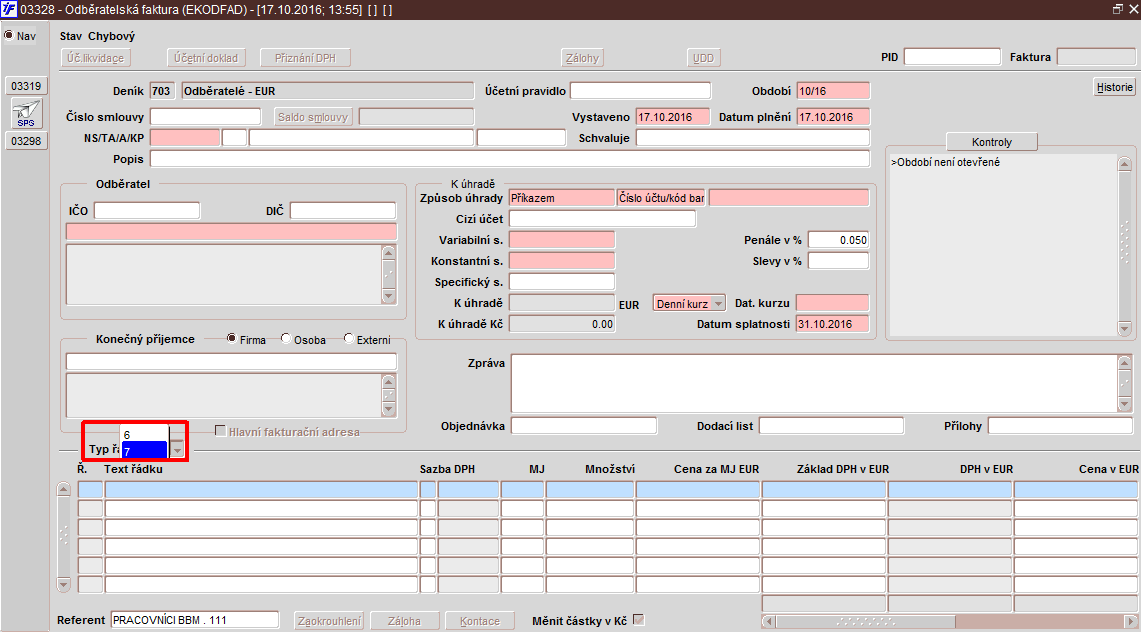Toggle the Nav radio button

pos(9,36)
